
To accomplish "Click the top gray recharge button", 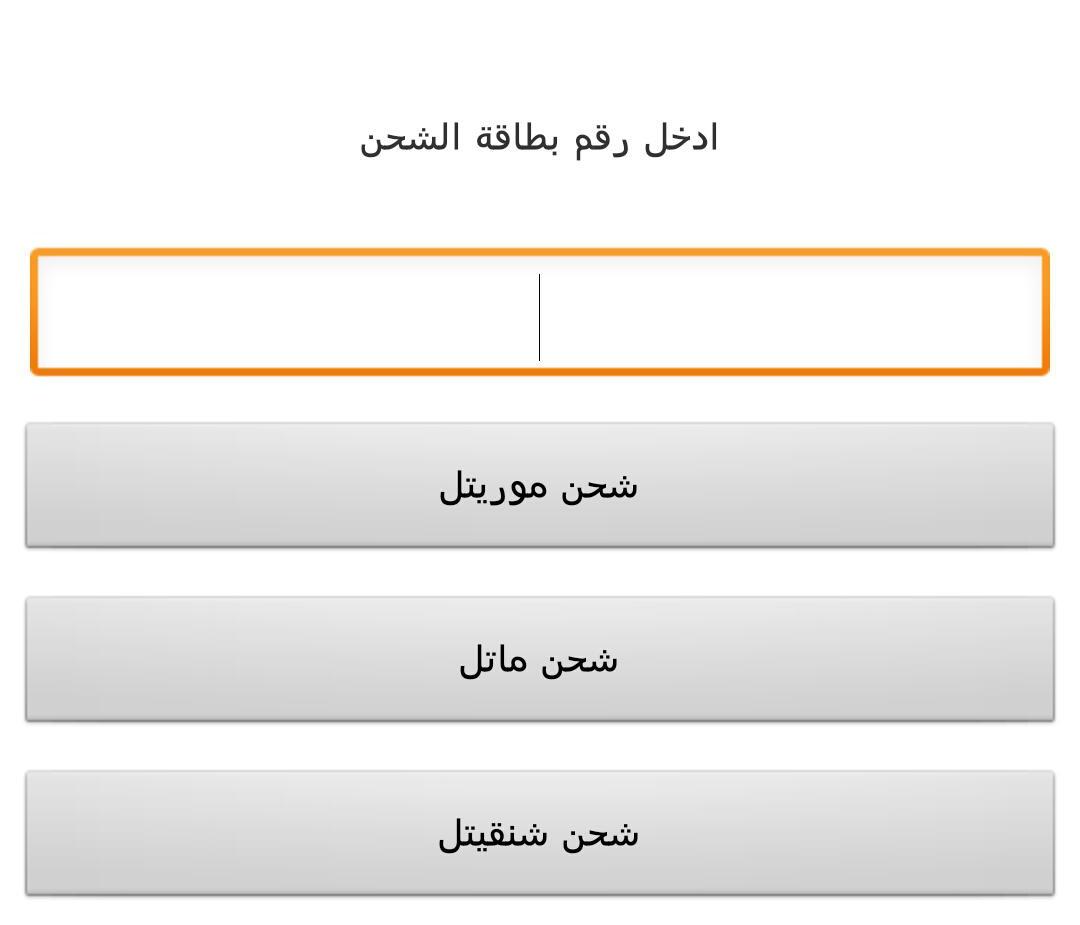I will pos(540,485).
